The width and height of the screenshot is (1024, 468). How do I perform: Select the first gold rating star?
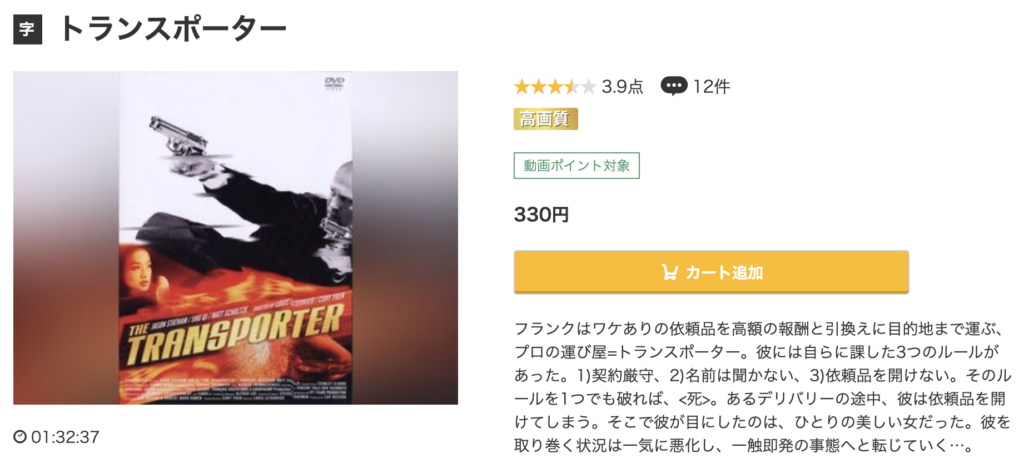point(522,86)
